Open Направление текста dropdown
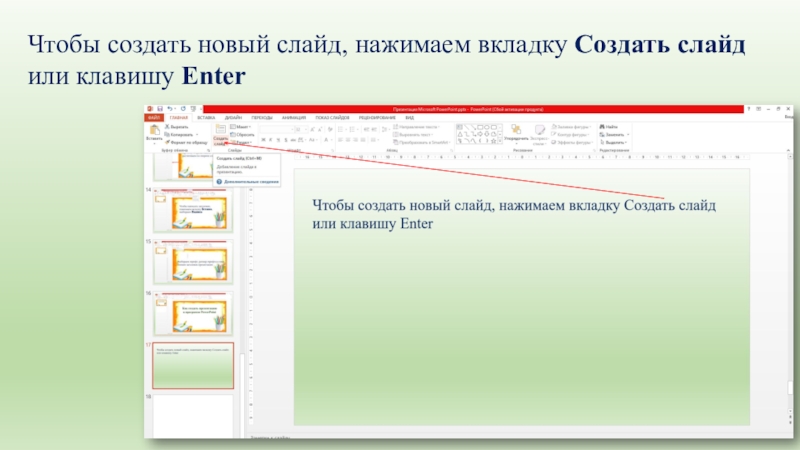 (x=416, y=127)
